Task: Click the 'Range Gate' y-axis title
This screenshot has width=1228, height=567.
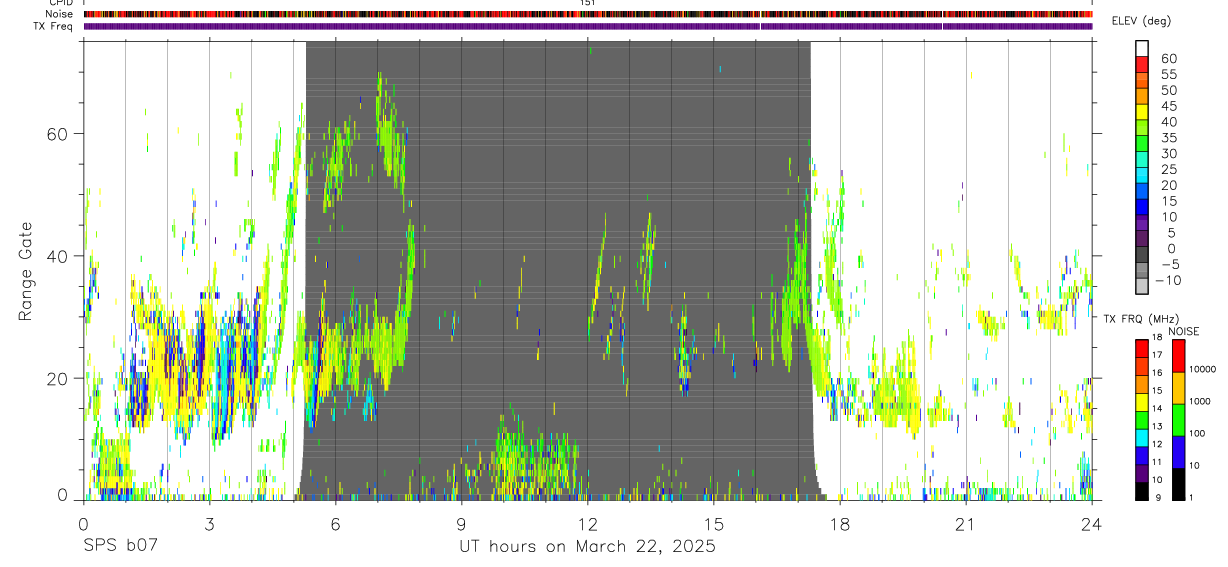Action: tap(25, 271)
